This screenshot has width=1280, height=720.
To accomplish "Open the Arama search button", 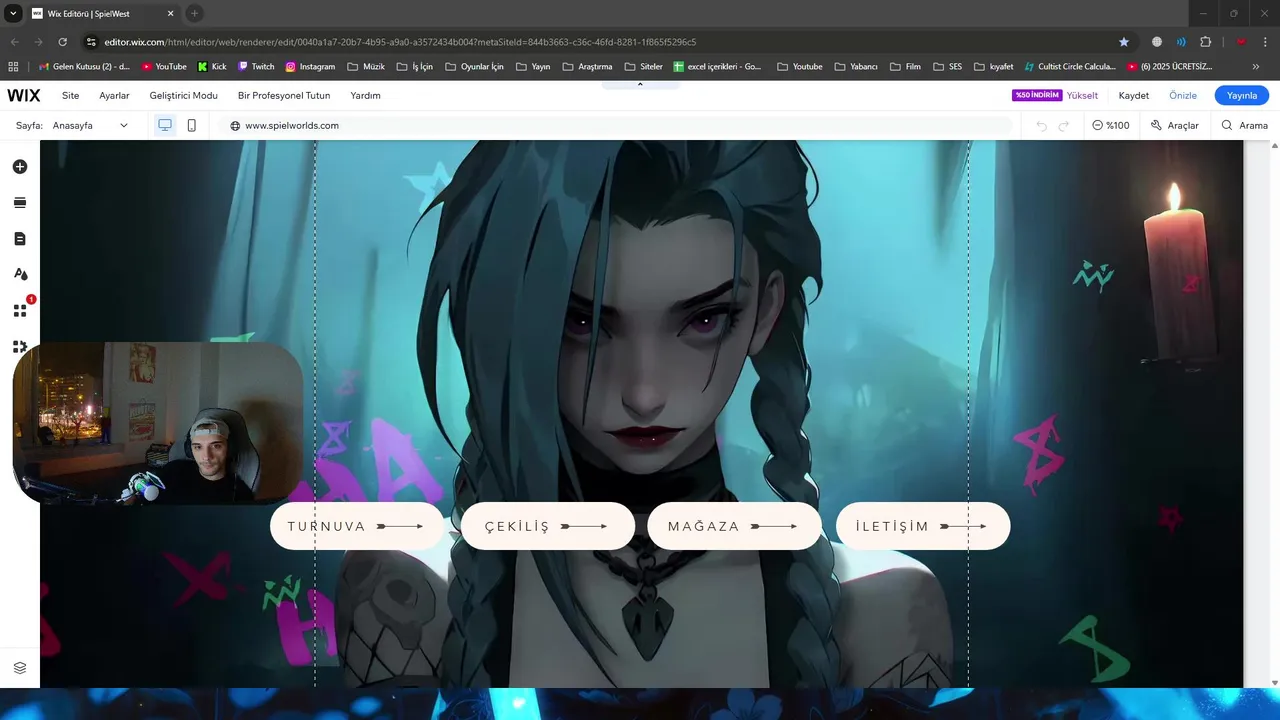I will 1245,126.
